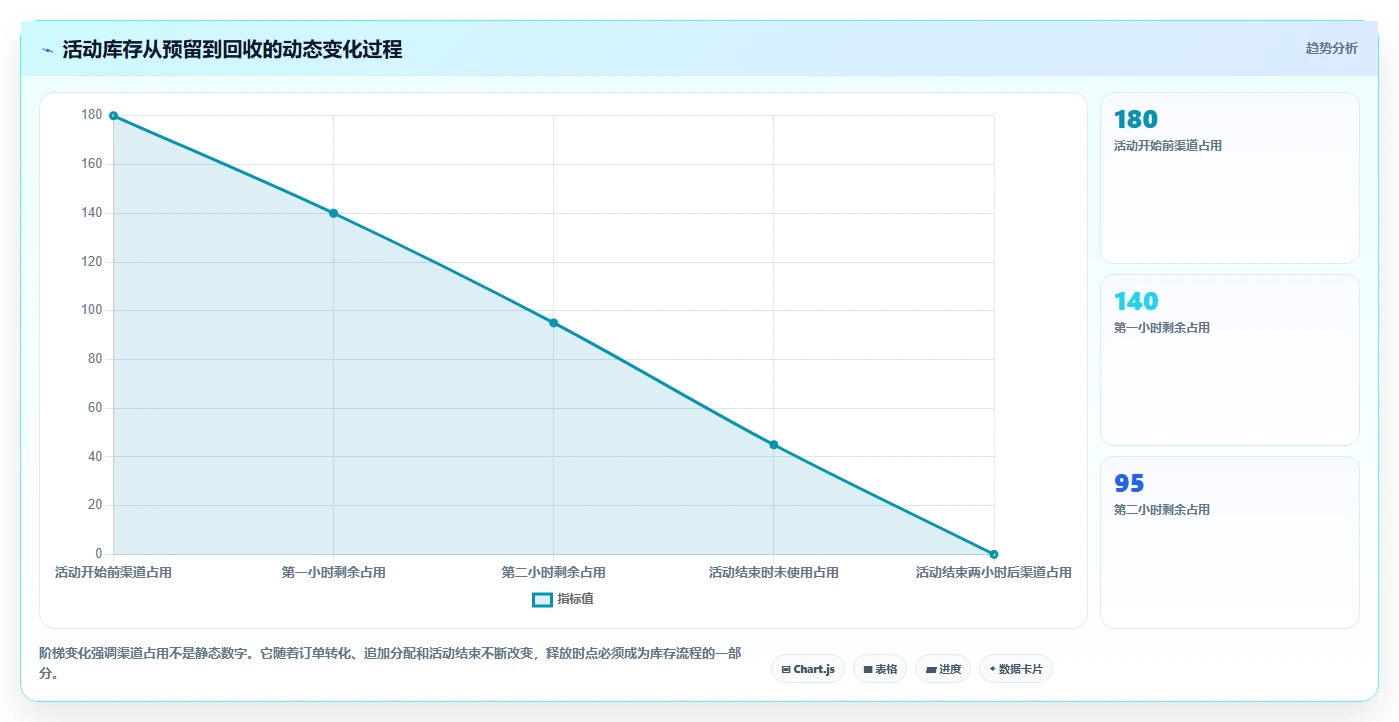Click the y-axis label 160
This screenshot has height=722, width=1399.
[x=92, y=164]
